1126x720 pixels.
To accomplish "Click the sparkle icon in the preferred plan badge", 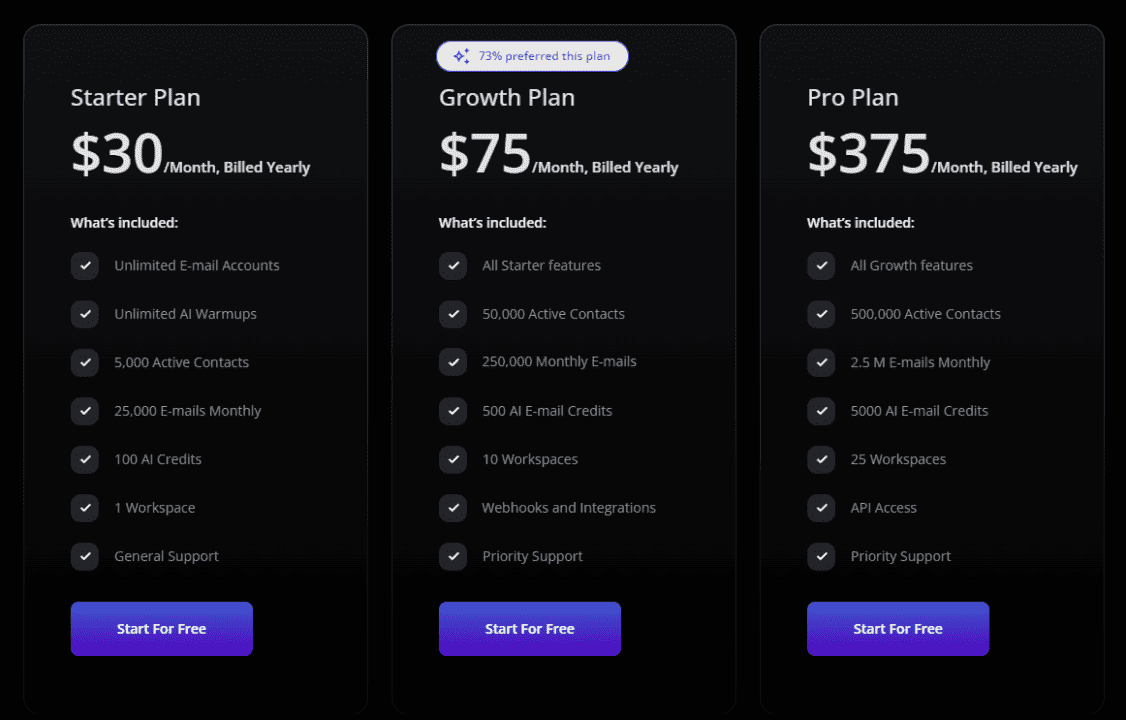I will 461,56.
